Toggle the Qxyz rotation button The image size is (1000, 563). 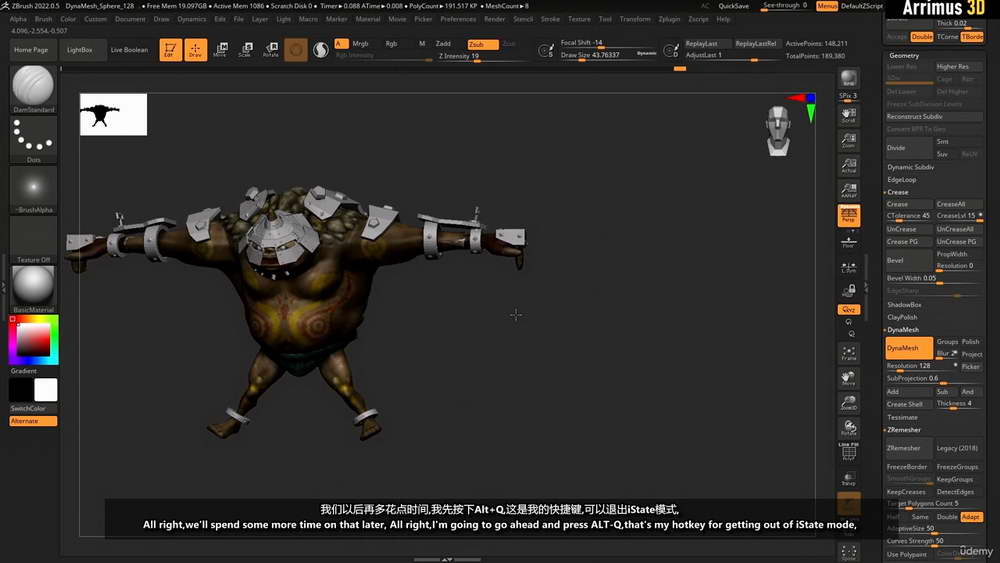[x=849, y=309]
